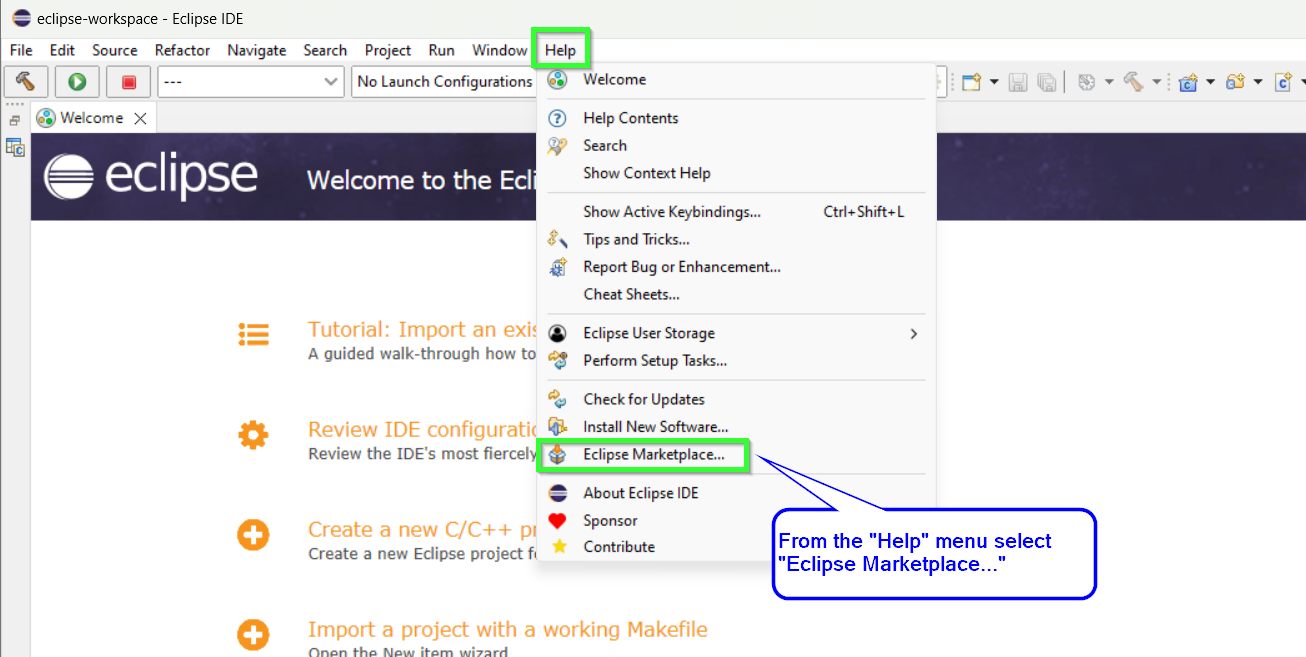Click the New C/C++ Class toolbar icon
Screen dimensions: 1306x657
coord(1188,82)
